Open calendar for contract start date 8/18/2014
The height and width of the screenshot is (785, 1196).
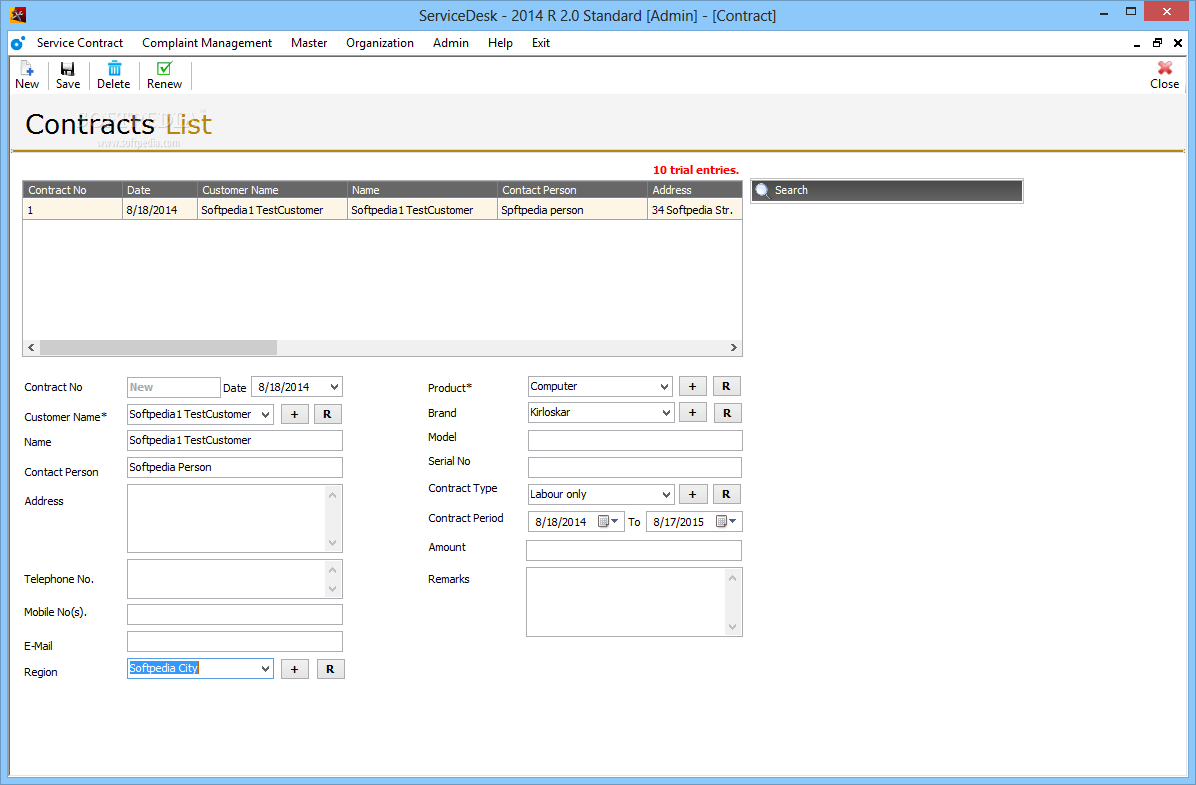point(608,522)
